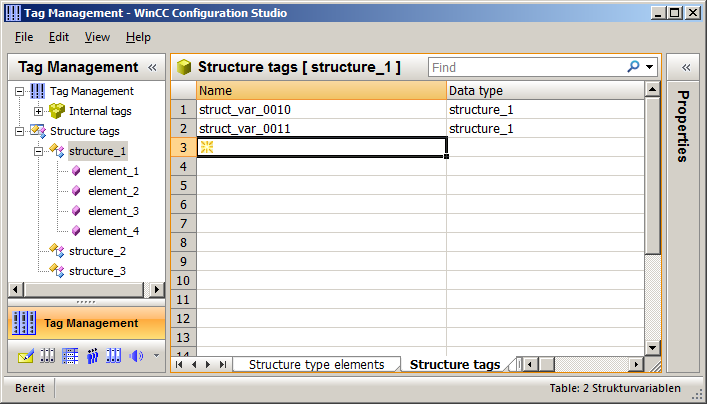
Task: Click in the Find search field
Action: tap(525, 67)
